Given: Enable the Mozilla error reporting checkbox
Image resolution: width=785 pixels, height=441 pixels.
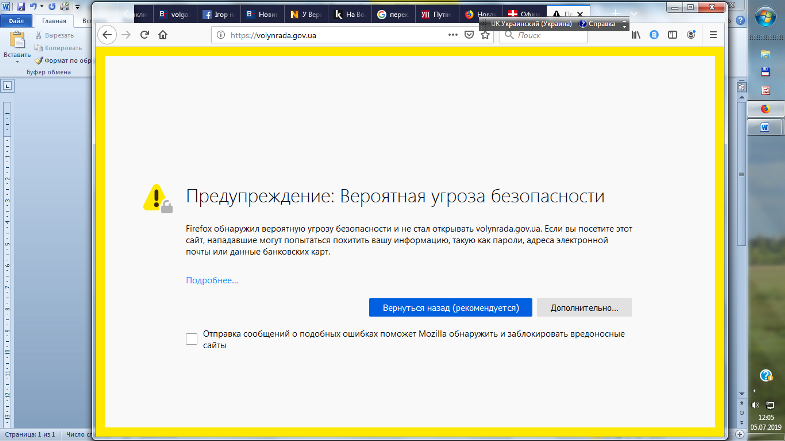Looking at the screenshot, I should coord(192,339).
